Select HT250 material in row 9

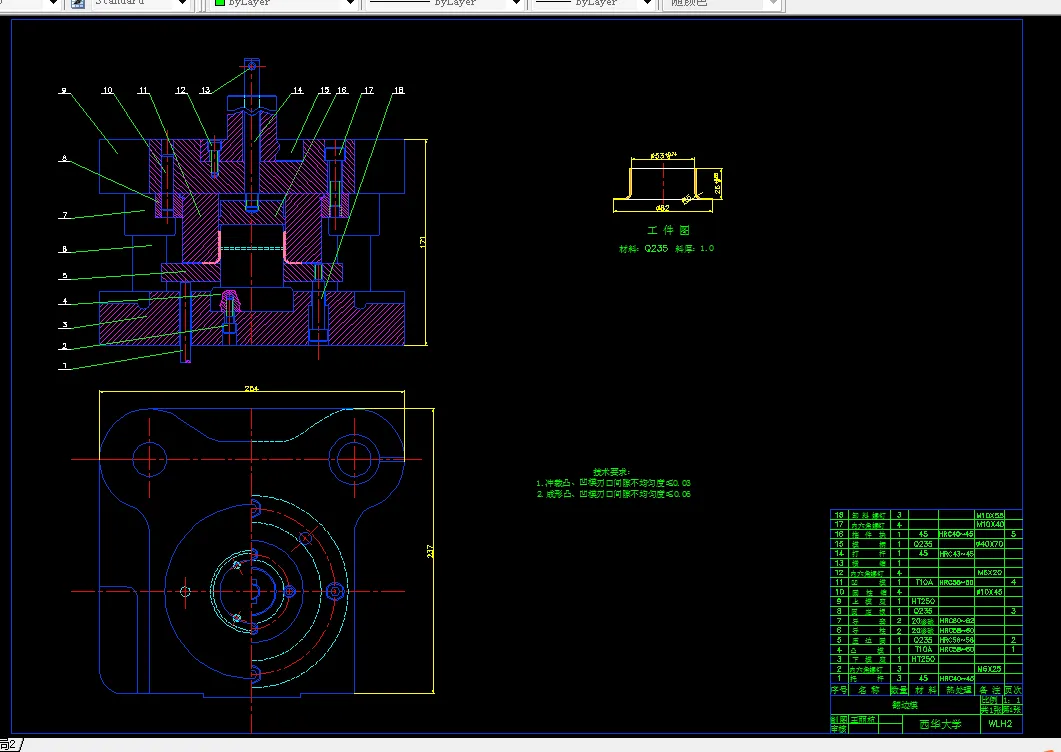coord(923,601)
